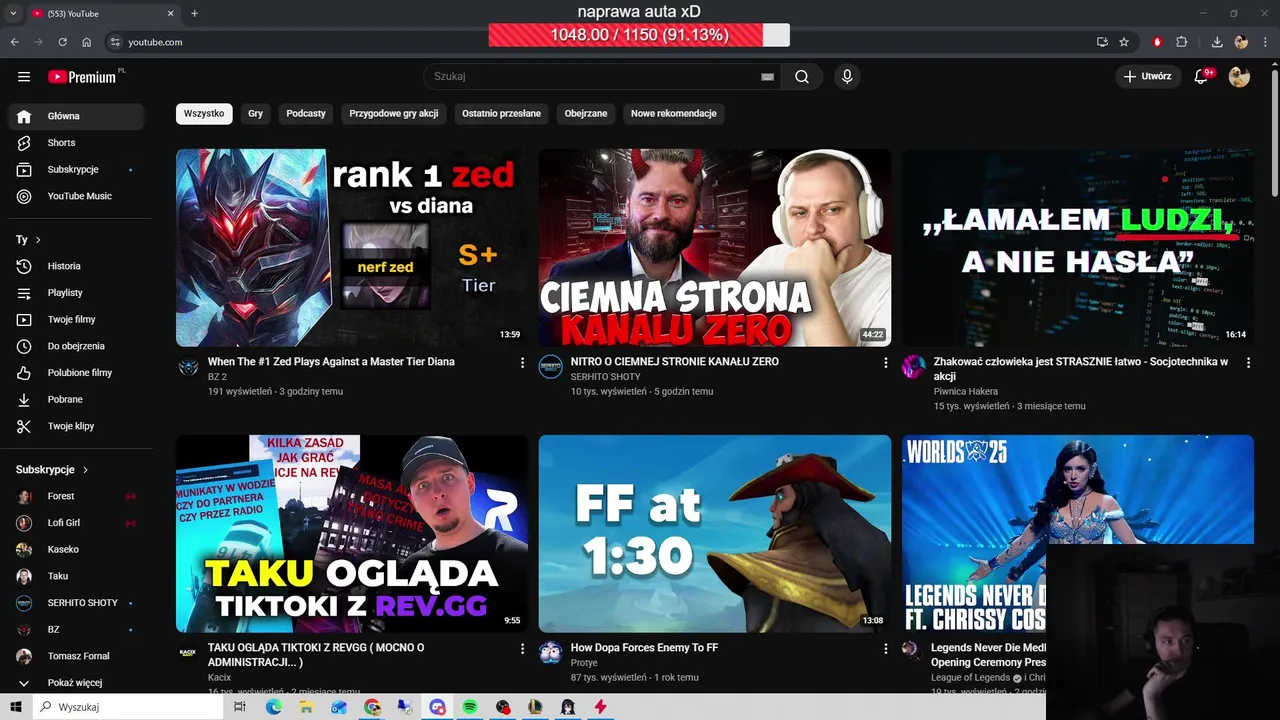
Task: Select the Ostatnio przesłane chip
Action: click(501, 114)
